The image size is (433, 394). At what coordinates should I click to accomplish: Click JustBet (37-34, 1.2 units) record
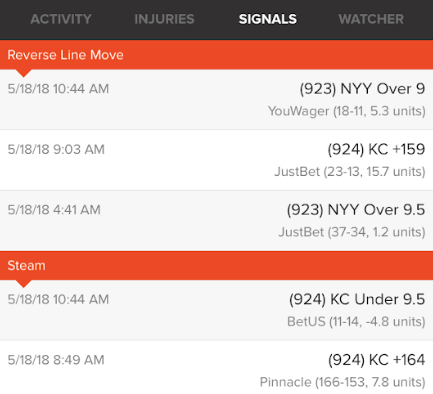[x=352, y=232]
